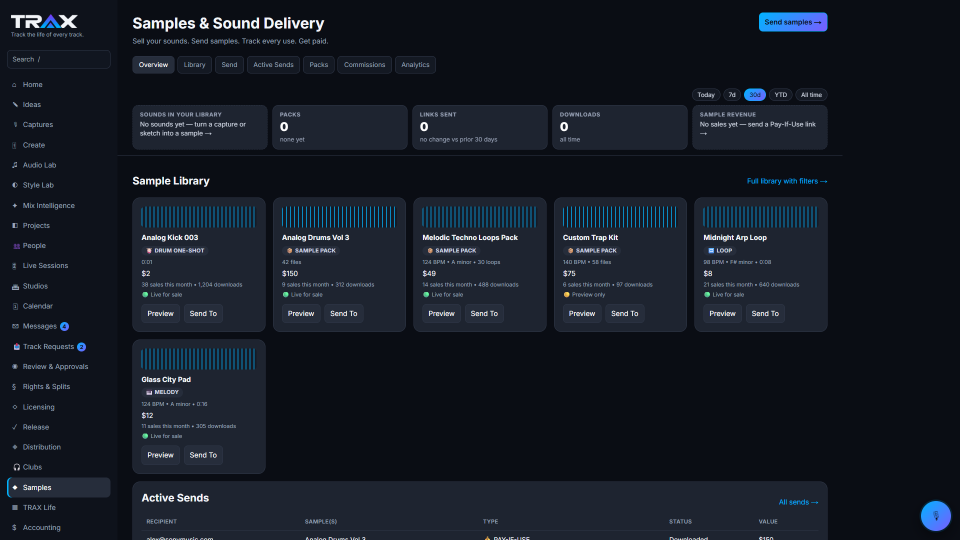
Task: Open Full library with filters link
Action: 787,181
